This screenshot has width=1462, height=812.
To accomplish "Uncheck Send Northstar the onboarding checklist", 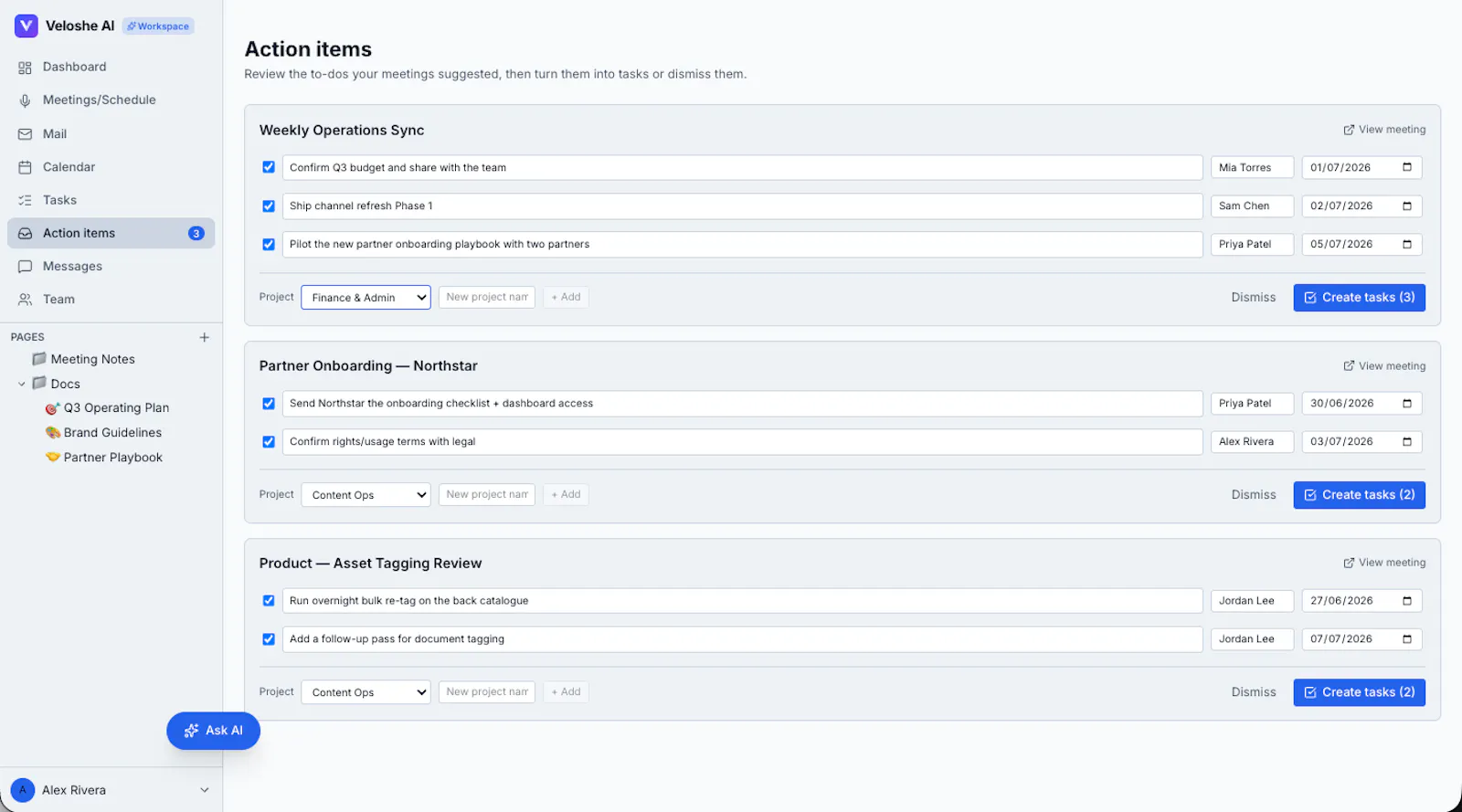I will click(269, 404).
